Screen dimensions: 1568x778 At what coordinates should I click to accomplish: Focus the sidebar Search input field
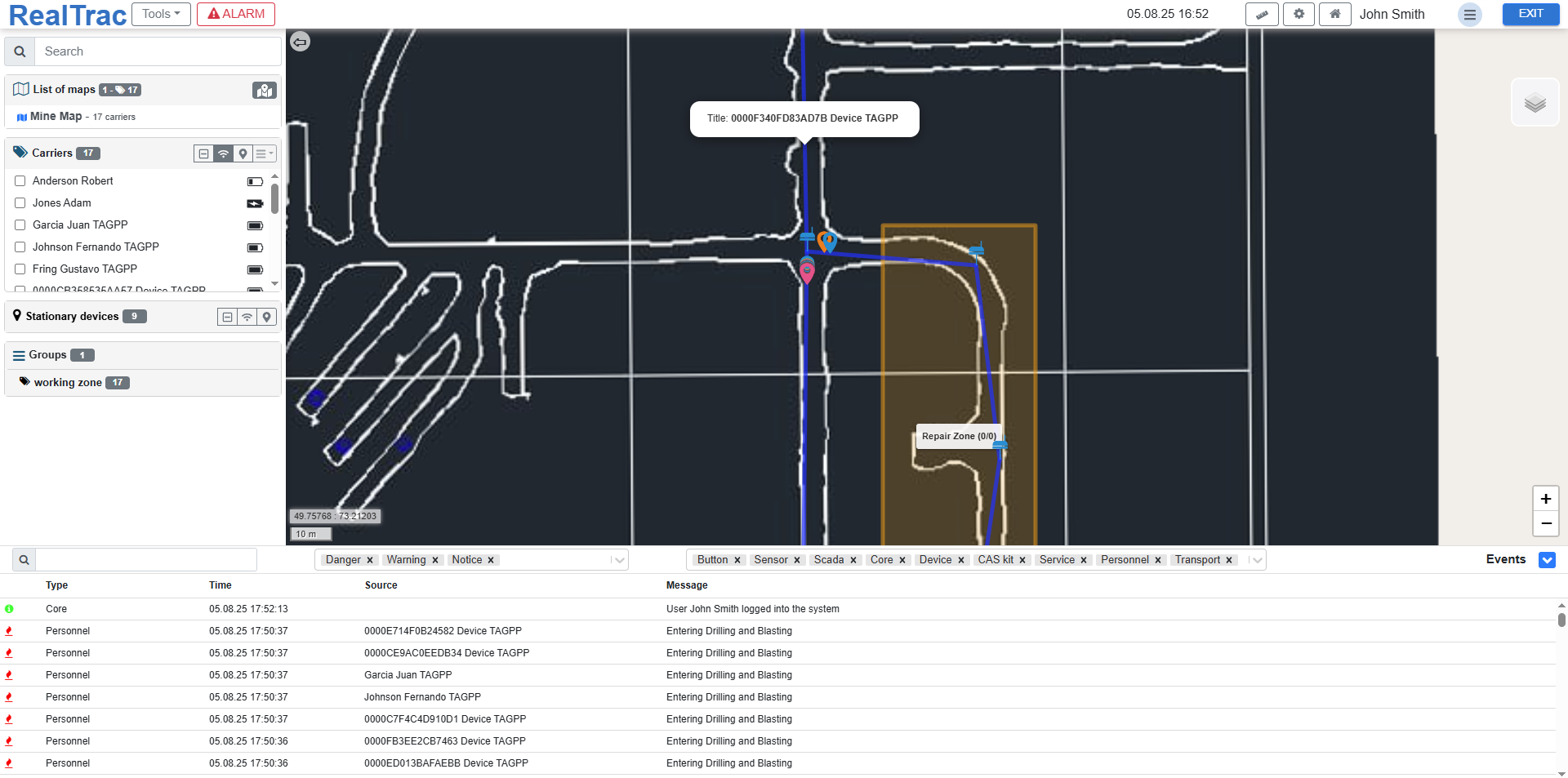[158, 51]
